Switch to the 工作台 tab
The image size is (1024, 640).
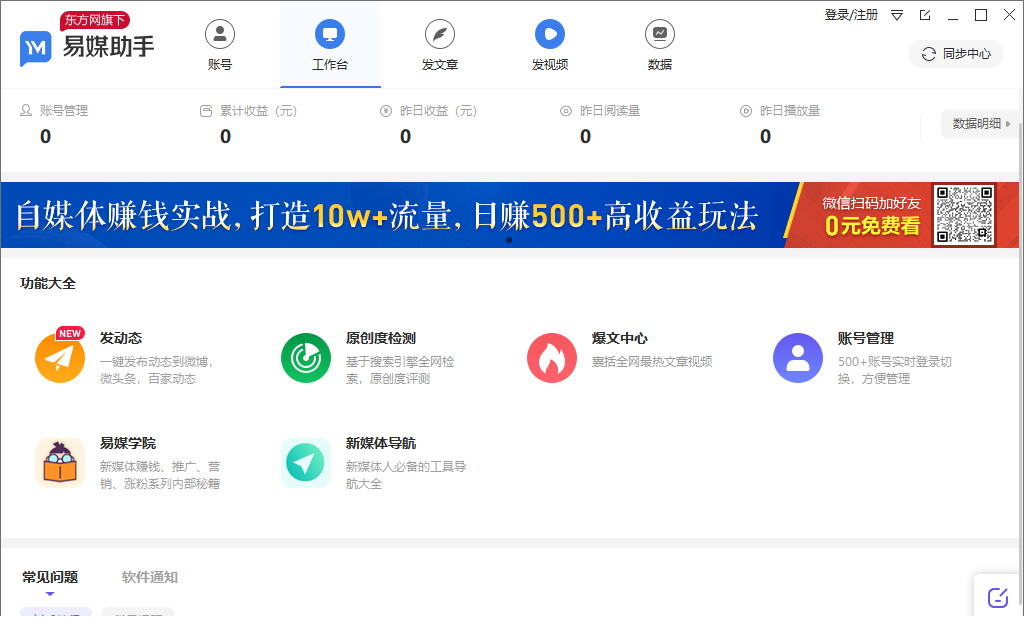click(330, 36)
